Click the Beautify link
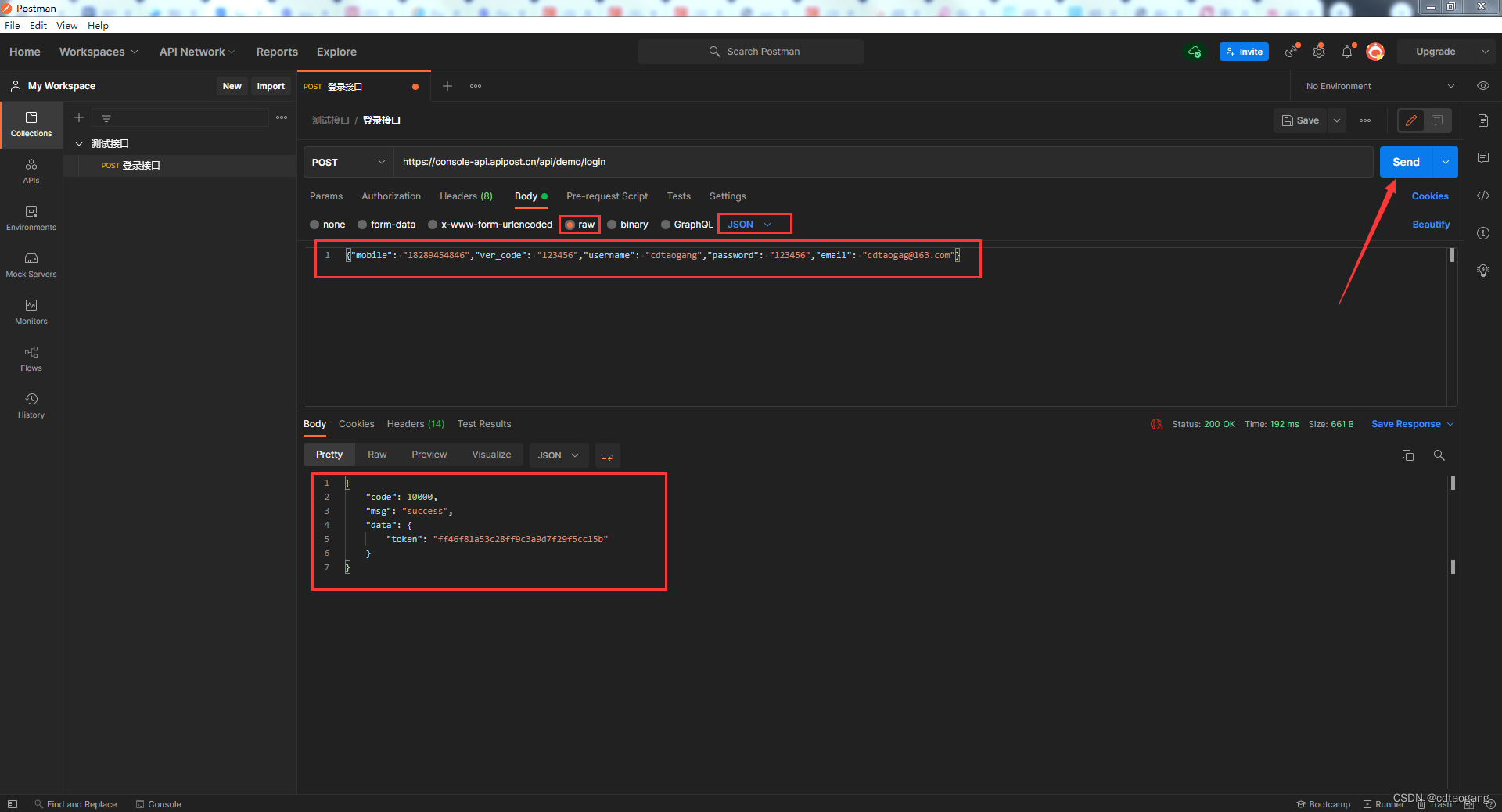 point(1431,225)
